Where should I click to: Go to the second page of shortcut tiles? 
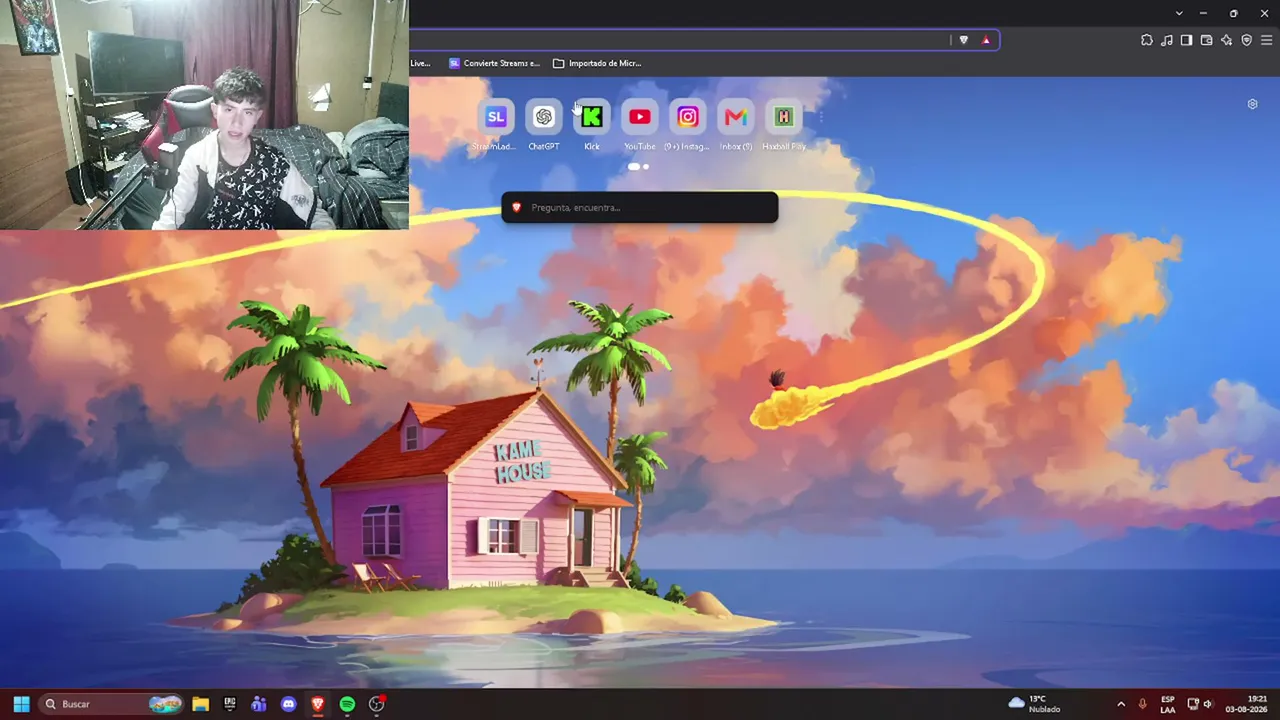click(646, 167)
